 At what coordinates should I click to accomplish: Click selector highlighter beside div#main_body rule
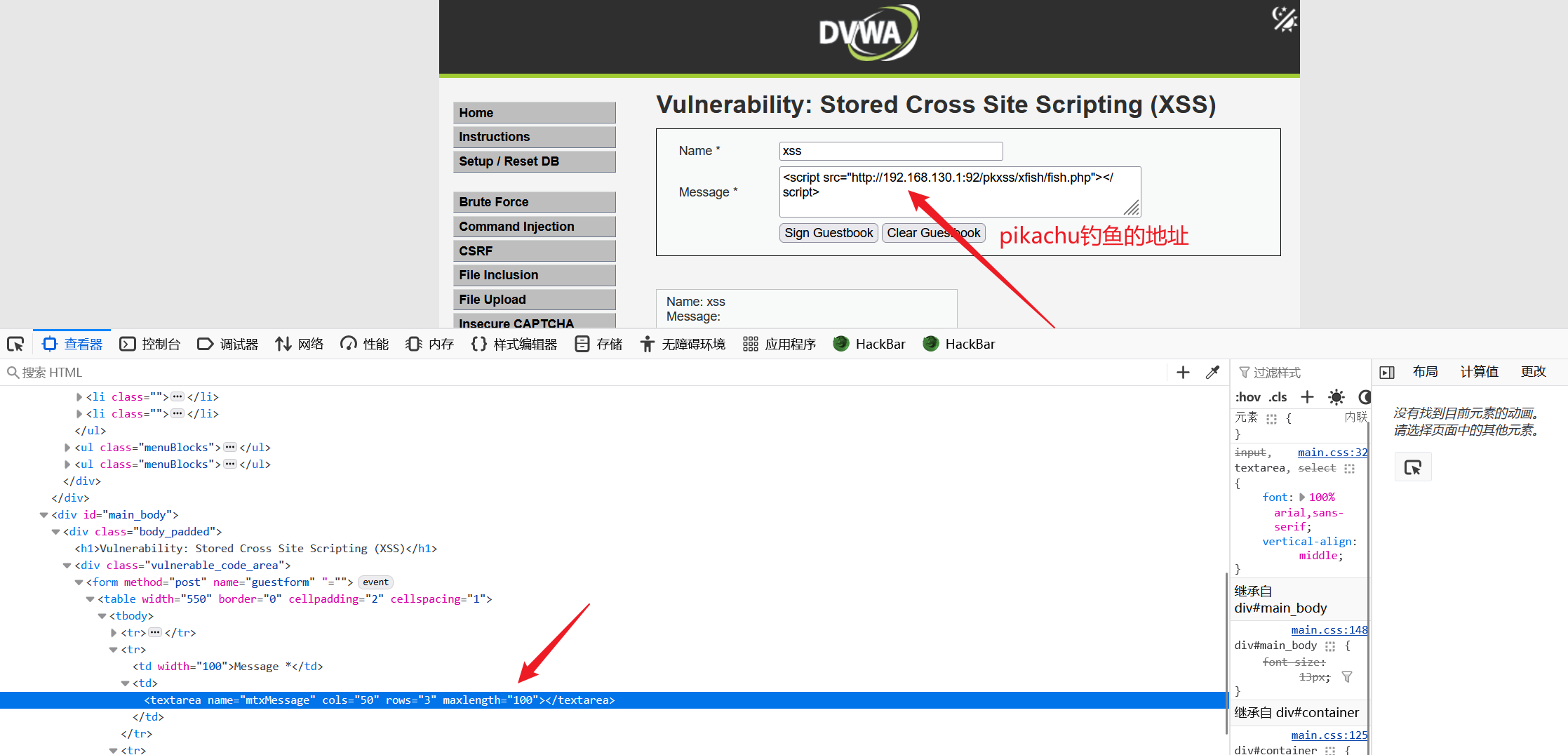point(1330,646)
